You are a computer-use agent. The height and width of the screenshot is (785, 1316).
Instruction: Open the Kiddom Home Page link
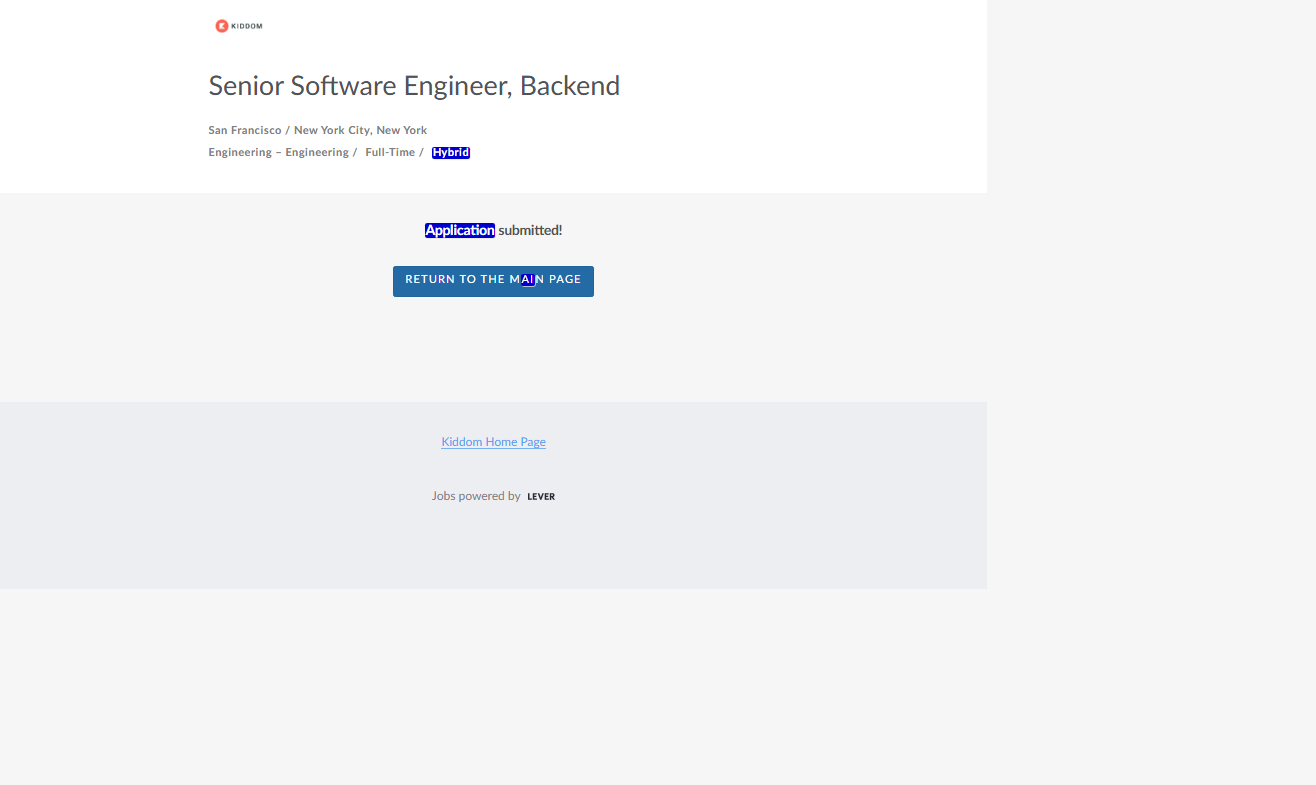(x=493, y=442)
